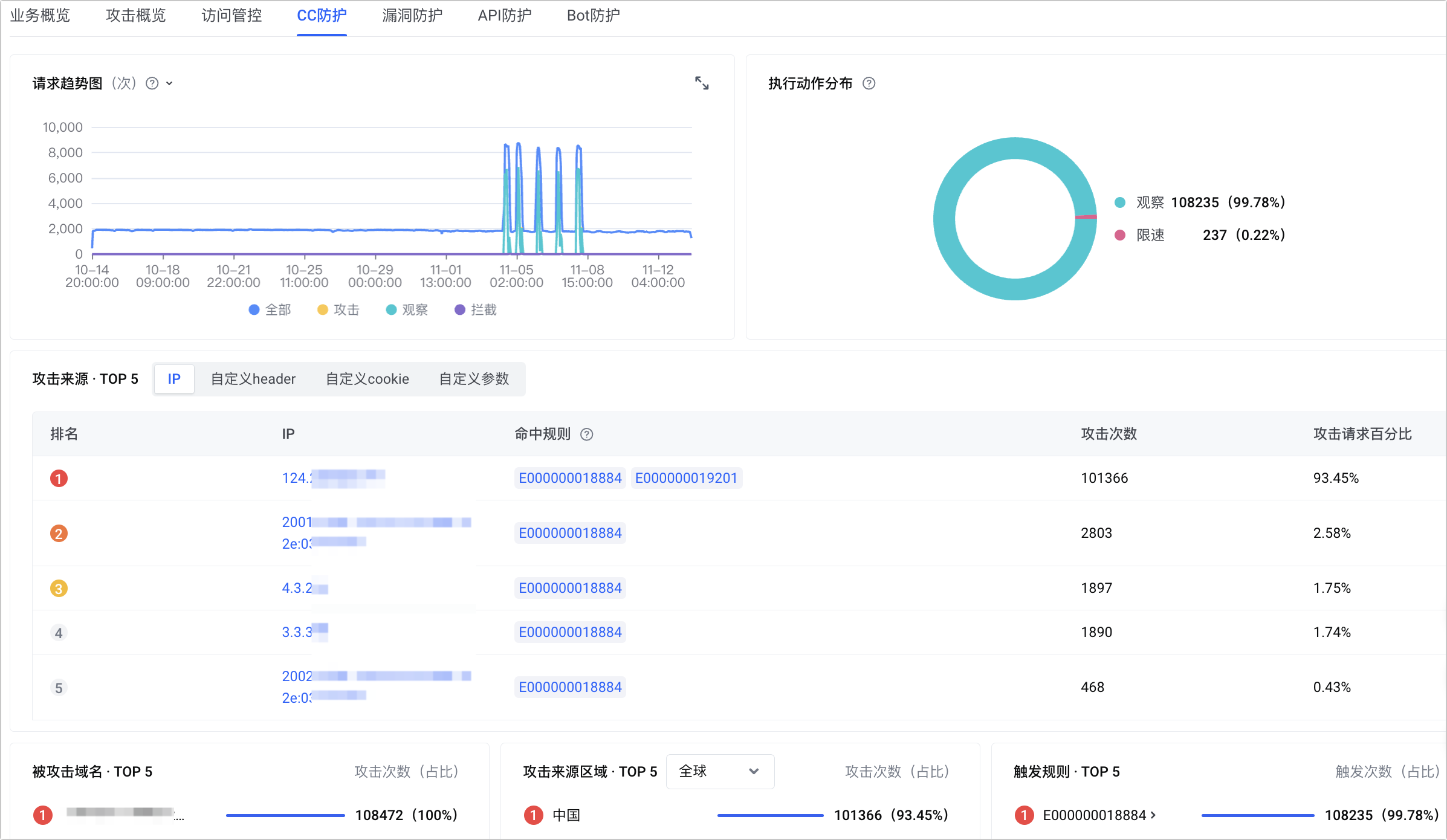
Task: Click rule E000000019201 in rank 1 row
Action: [686, 478]
